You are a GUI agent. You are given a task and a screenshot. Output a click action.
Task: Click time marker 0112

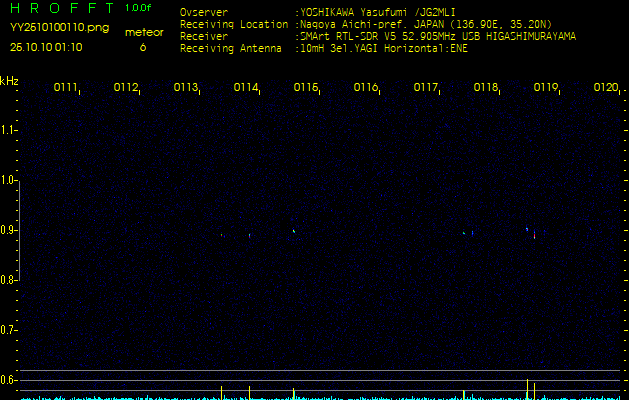pos(126,87)
